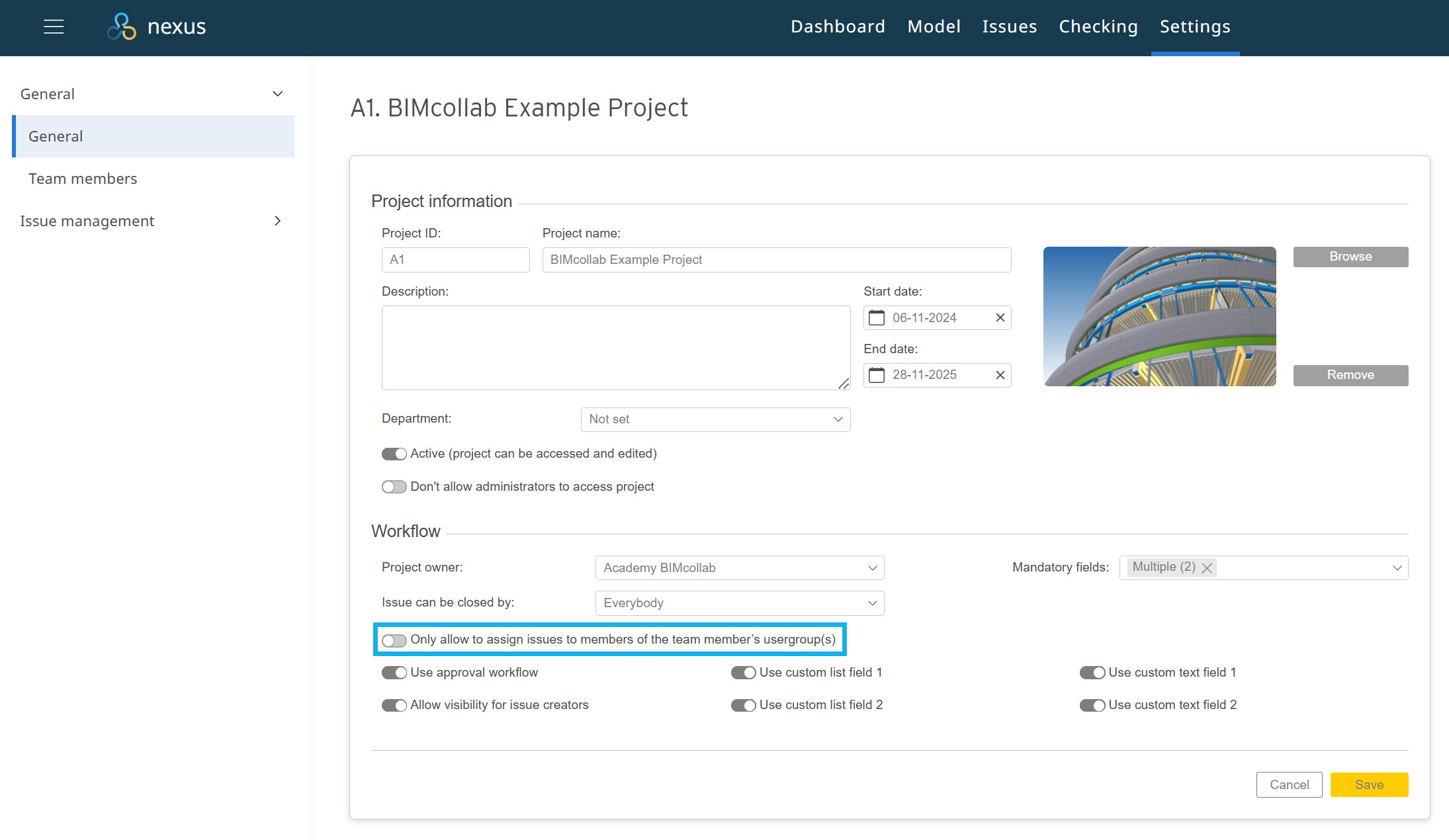Viewport: 1449px width, 840px height.
Task: Go to the Dashboard tab
Action: 838,26
